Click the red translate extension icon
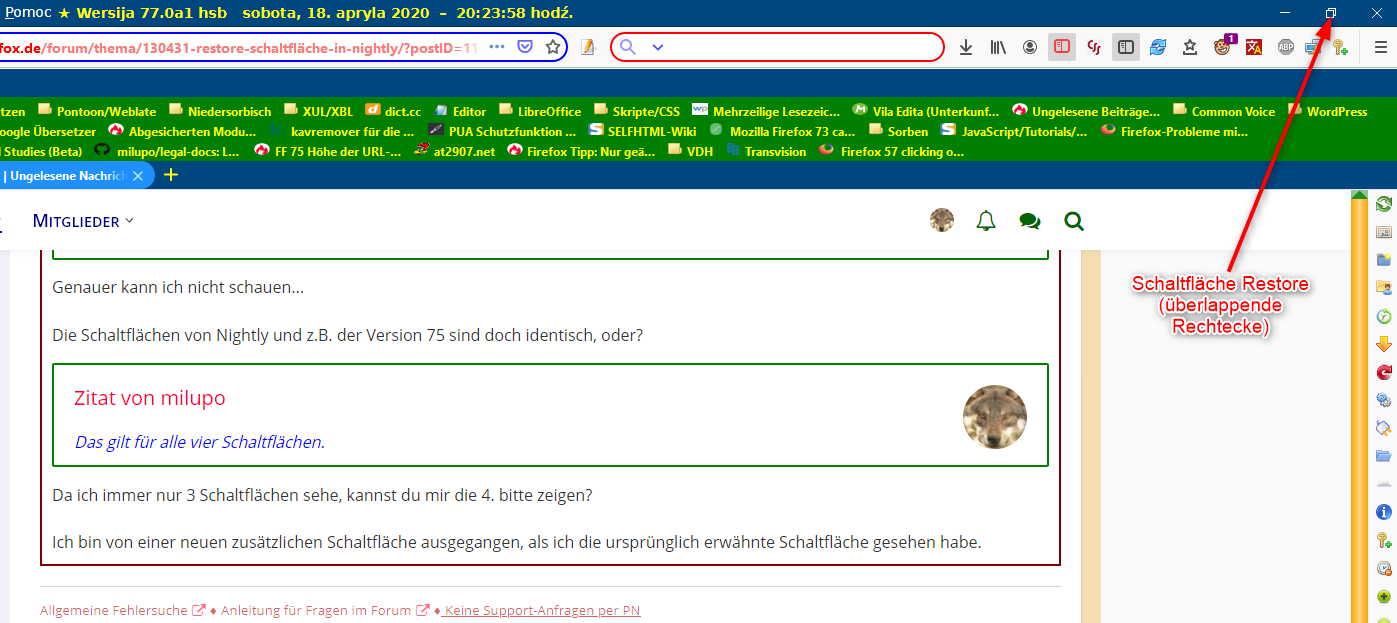The width and height of the screenshot is (1397, 623). 1254,47
